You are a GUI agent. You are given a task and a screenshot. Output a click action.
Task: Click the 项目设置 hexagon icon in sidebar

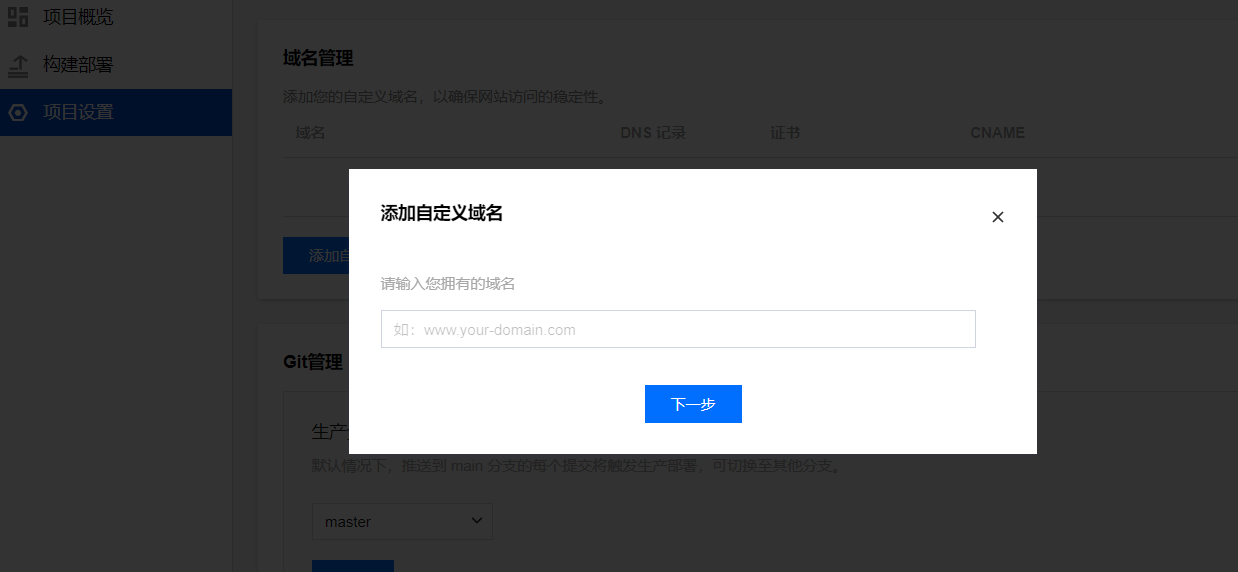pos(18,113)
